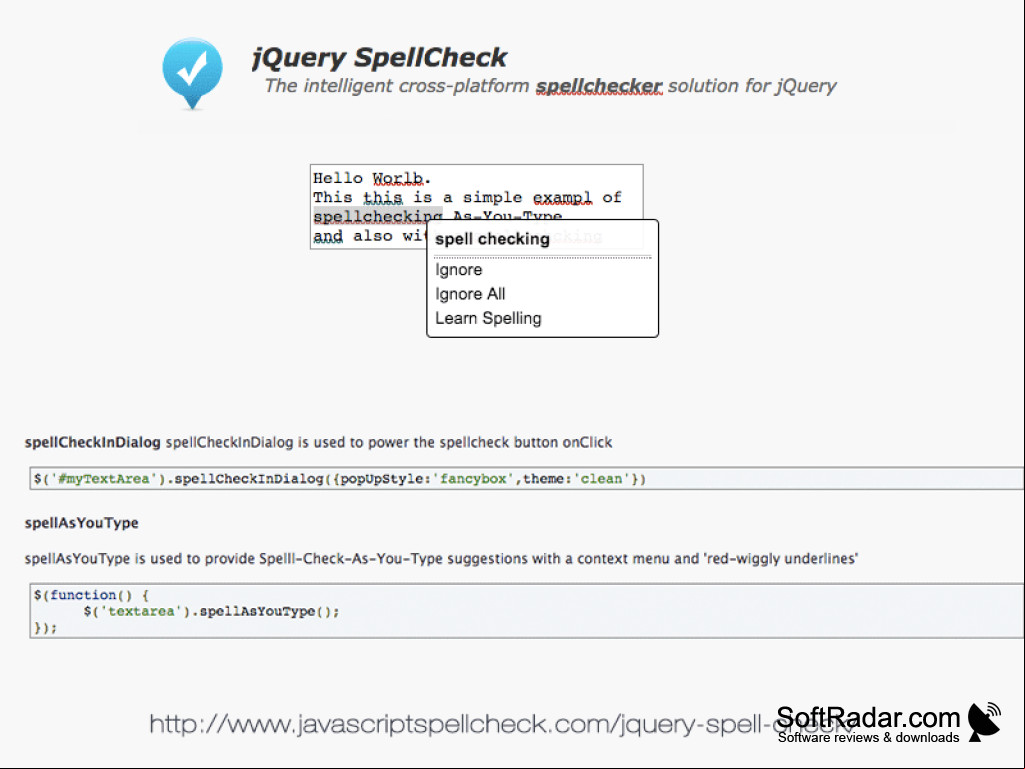Image resolution: width=1025 pixels, height=769 pixels.
Task: Click the underlined 'spellchecker' word in tagline
Action: [x=599, y=86]
